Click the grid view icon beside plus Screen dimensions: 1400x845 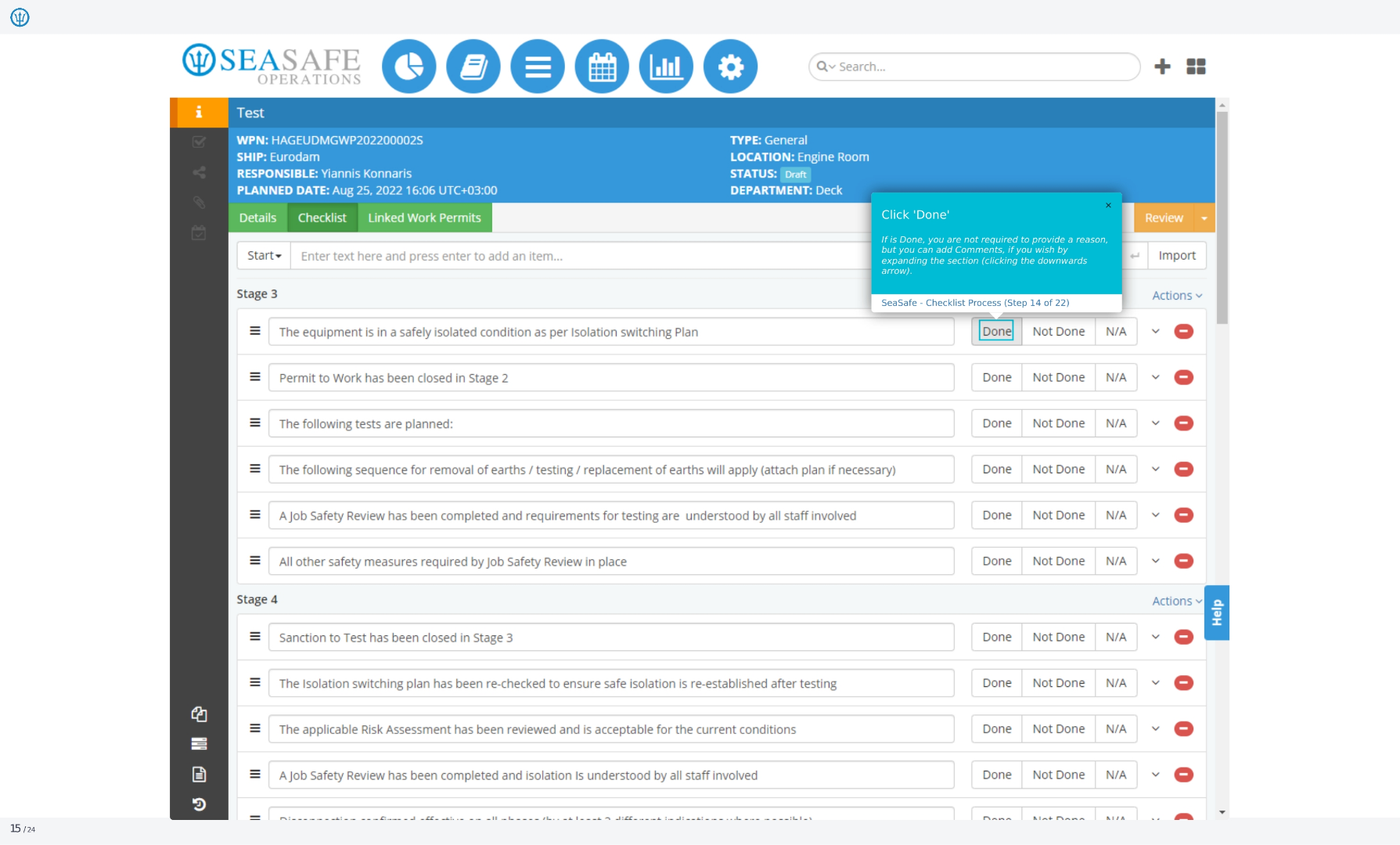pyautogui.click(x=1196, y=67)
